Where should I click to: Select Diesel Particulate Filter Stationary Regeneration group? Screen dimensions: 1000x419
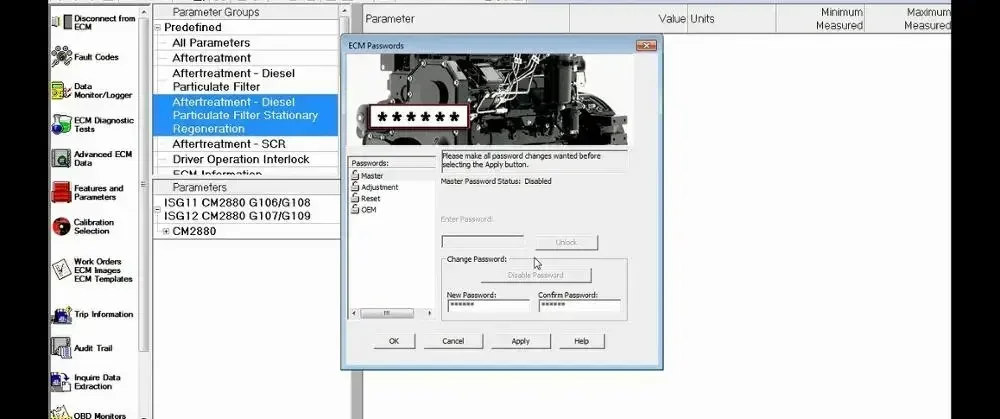pos(245,115)
